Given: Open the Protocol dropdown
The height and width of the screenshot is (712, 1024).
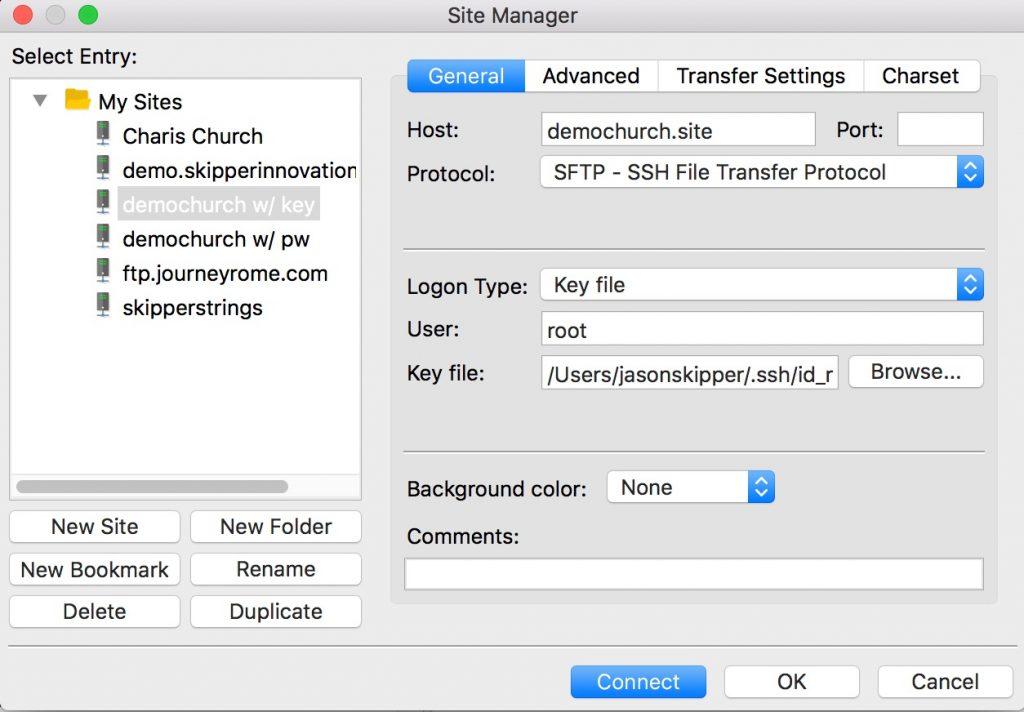Looking at the screenshot, I should [x=761, y=172].
